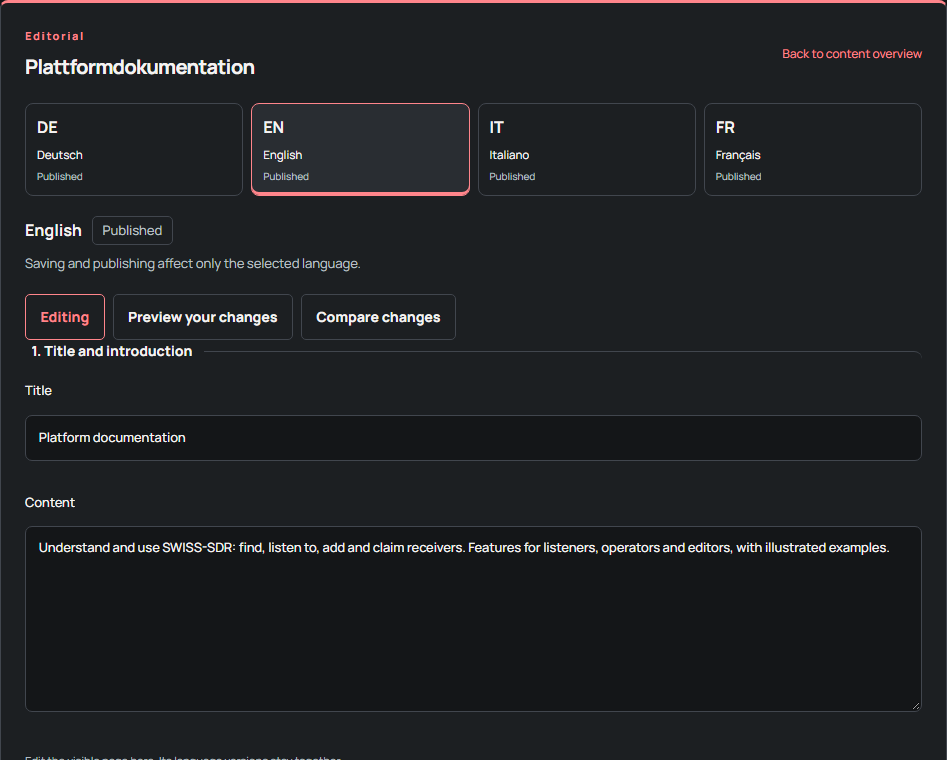This screenshot has height=760, width=947.
Task: Select the EN English language card
Action: click(x=360, y=149)
